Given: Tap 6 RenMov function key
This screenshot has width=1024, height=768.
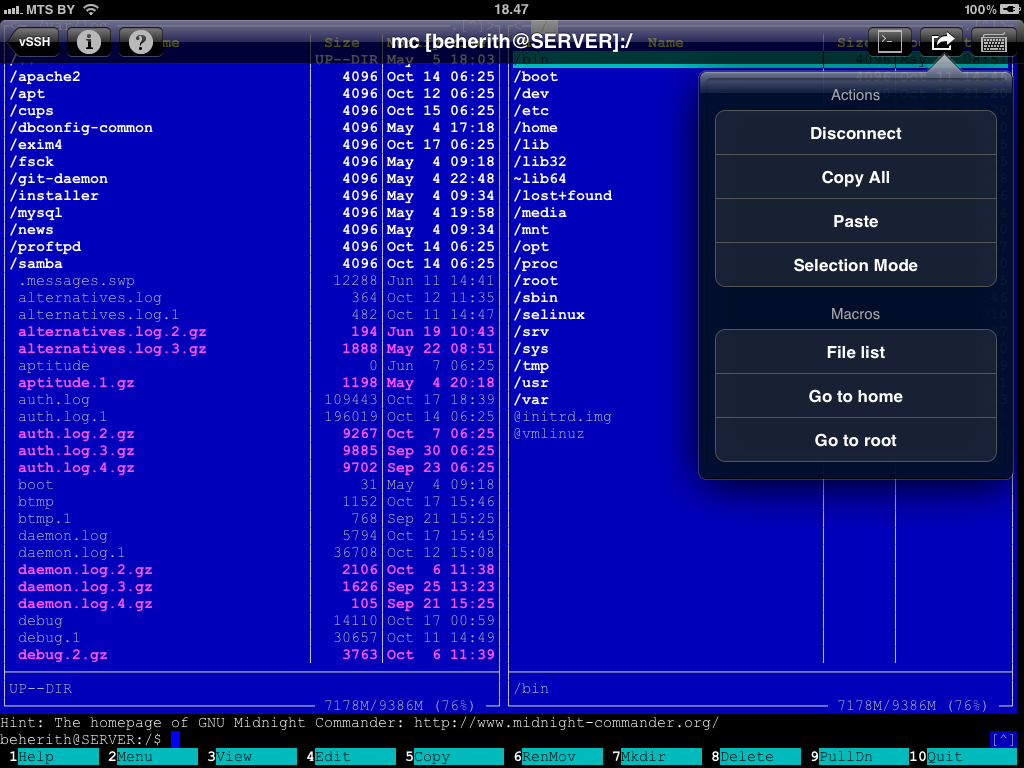Looking at the screenshot, I should tap(558, 757).
